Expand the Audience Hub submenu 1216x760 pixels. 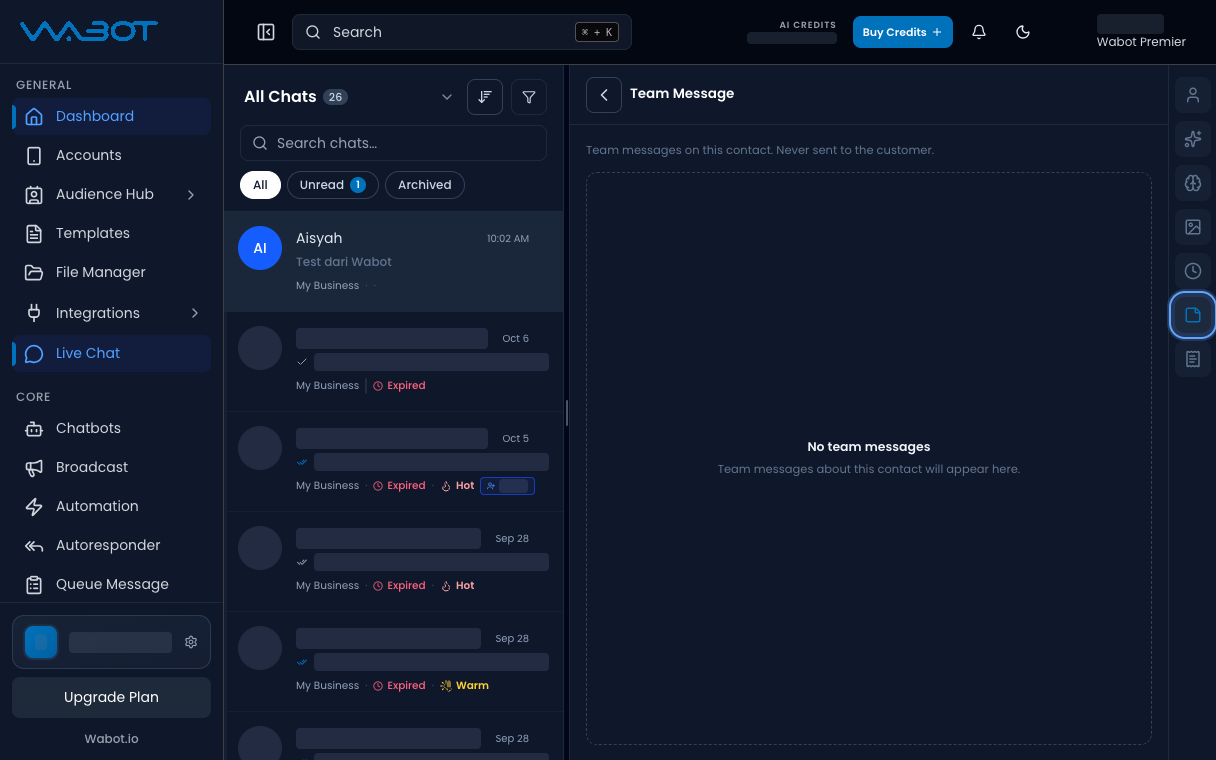pos(191,194)
